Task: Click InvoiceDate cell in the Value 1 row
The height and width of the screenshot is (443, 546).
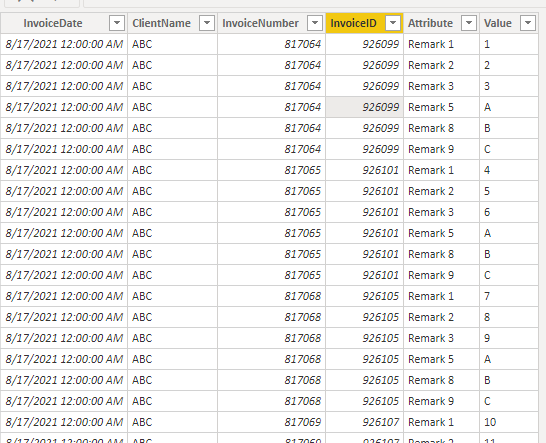Action: pos(64,44)
